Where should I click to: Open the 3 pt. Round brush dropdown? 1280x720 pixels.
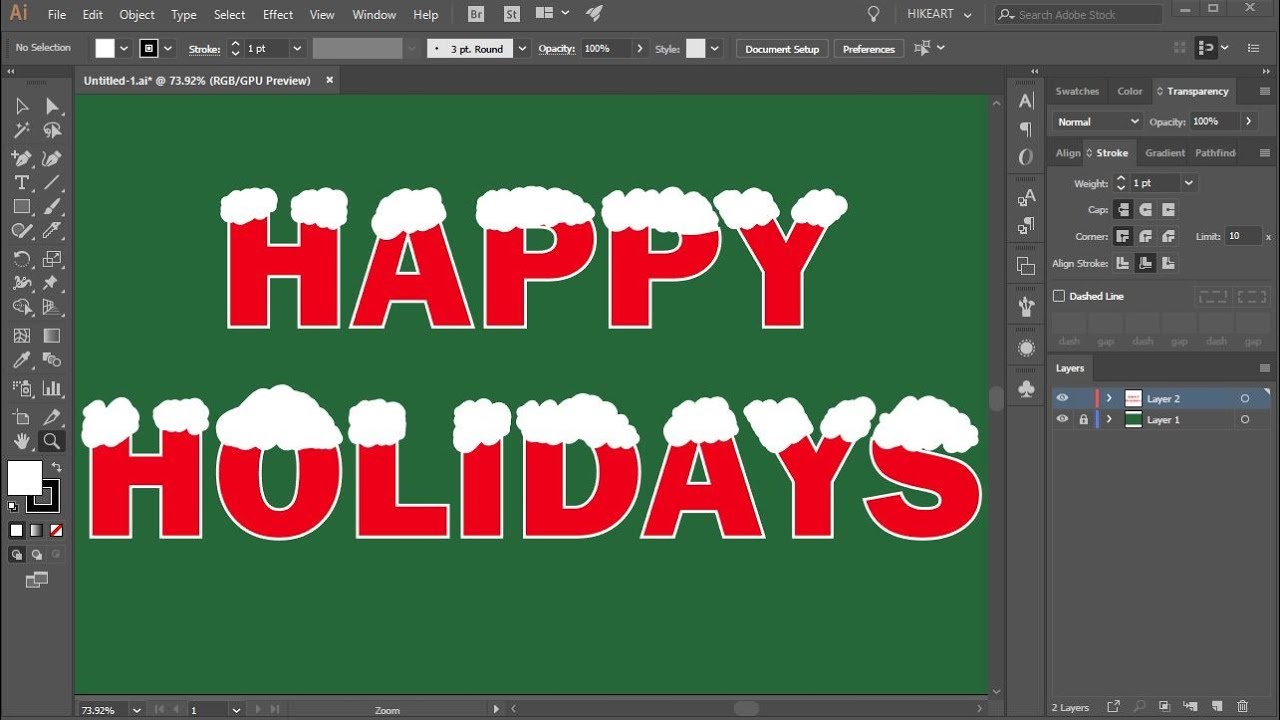[x=522, y=48]
